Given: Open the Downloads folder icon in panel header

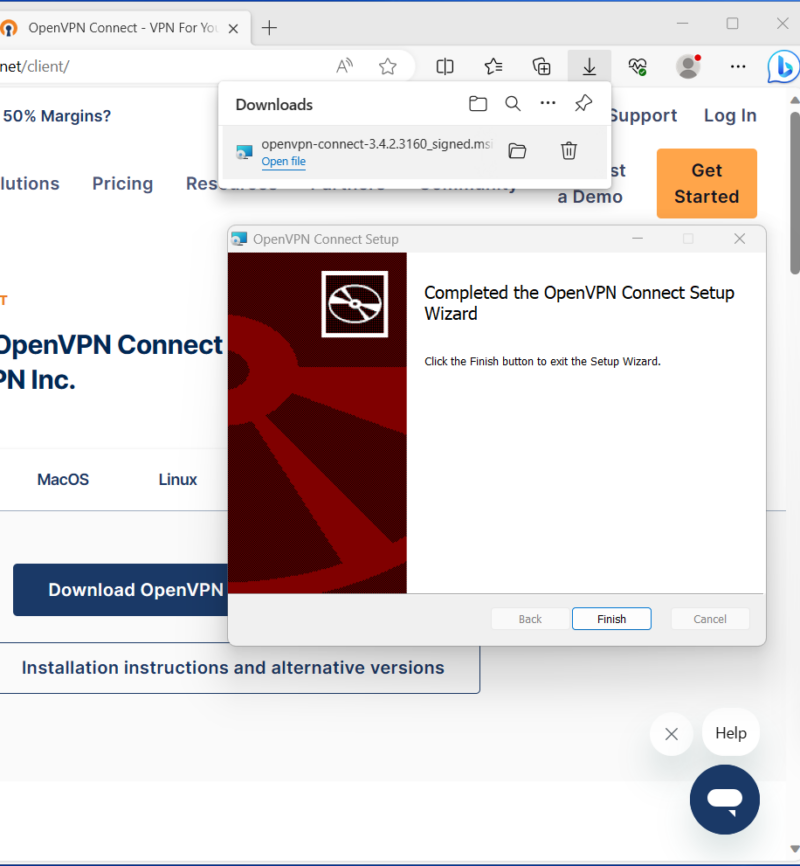Looking at the screenshot, I should pos(478,104).
